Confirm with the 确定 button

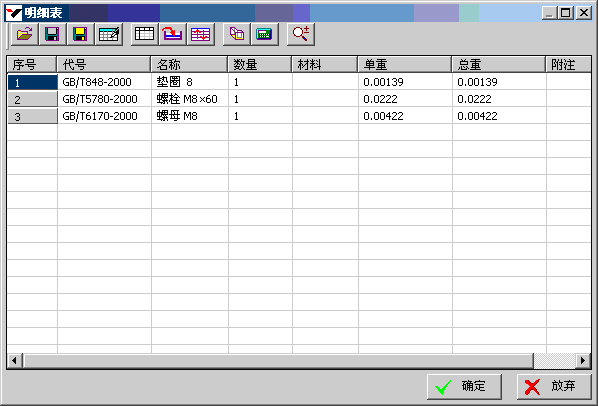pyautogui.click(x=464, y=387)
